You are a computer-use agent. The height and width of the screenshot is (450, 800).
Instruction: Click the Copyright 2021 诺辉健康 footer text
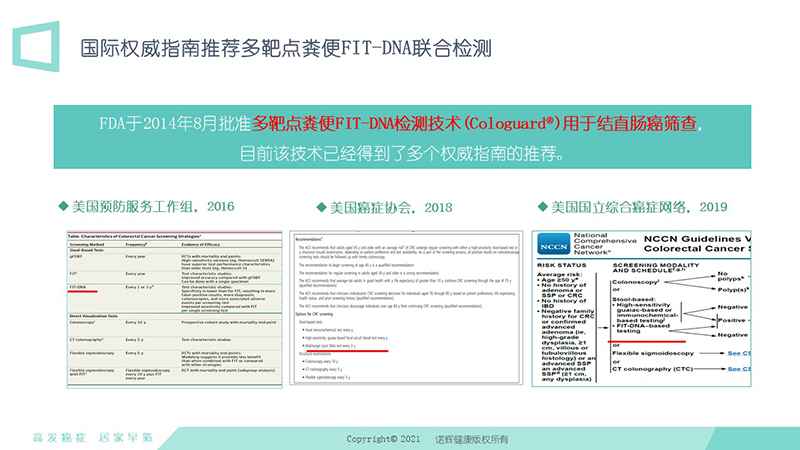coord(427,437)
